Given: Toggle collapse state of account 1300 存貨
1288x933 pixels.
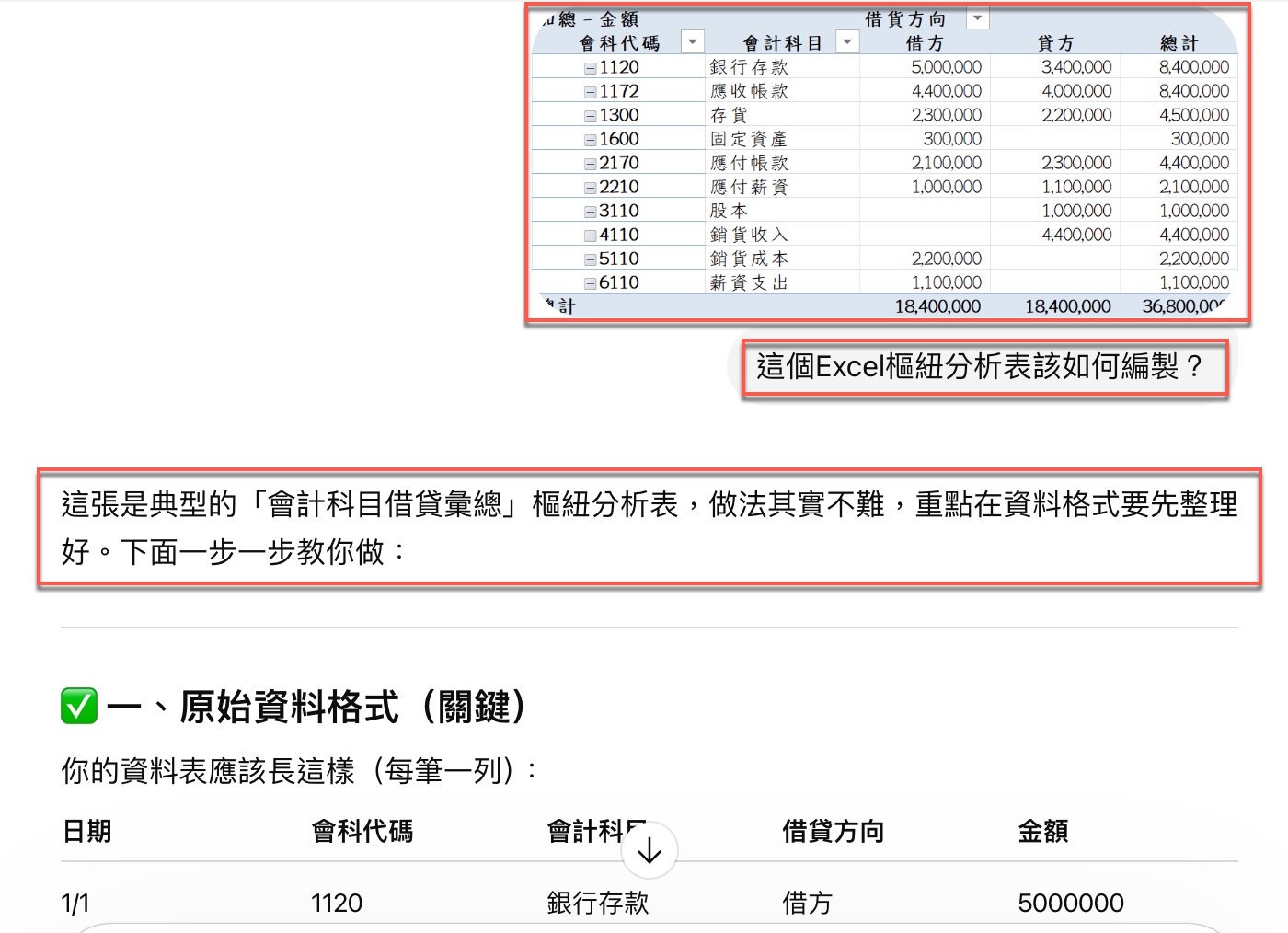Looking at the screenshot, I should [x=589, y=114].
